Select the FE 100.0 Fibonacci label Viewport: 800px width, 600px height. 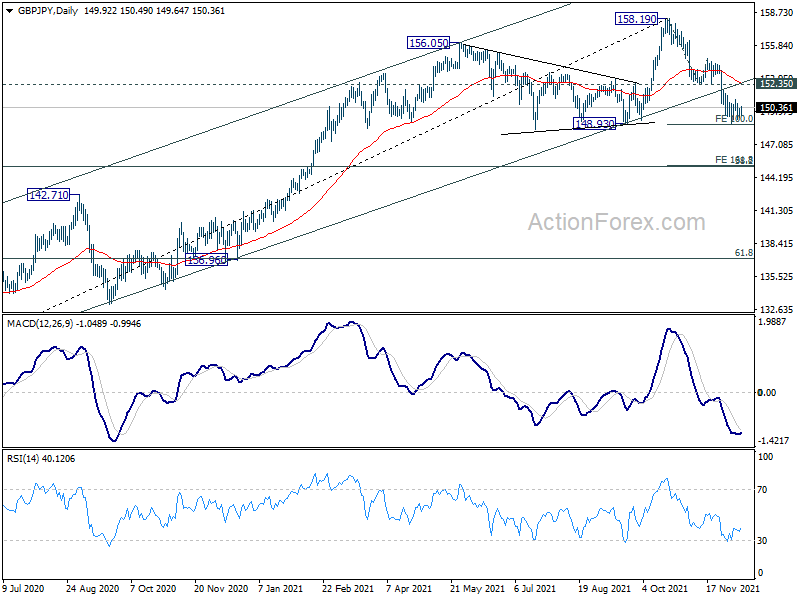[x=734, y=119]
